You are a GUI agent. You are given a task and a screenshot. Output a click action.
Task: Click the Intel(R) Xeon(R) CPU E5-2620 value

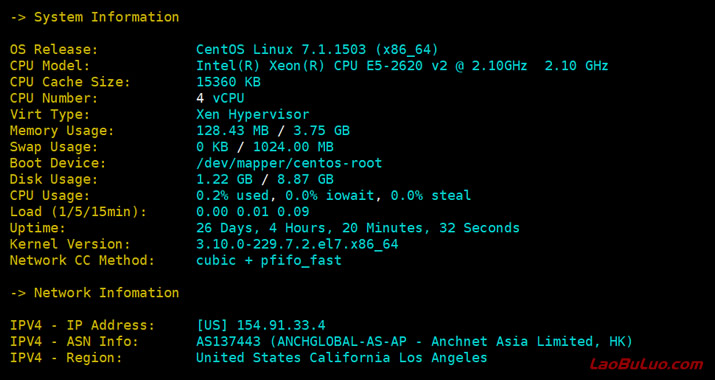[x=402, y=66]
